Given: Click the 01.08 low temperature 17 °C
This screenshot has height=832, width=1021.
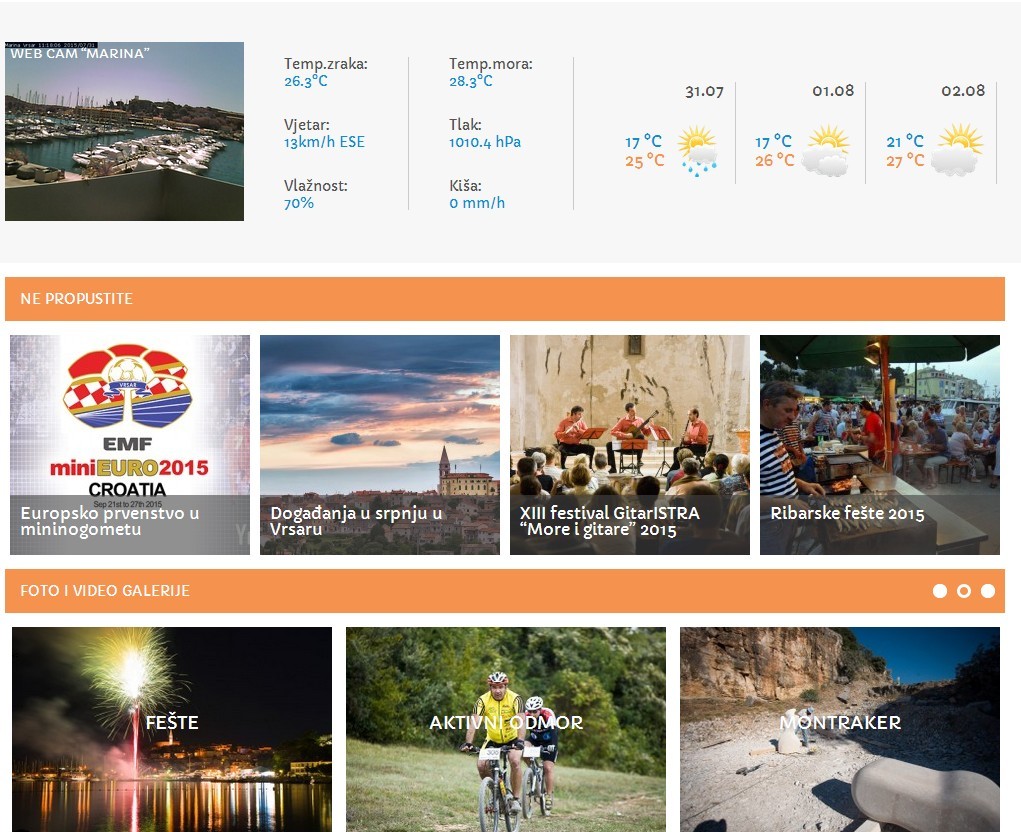Looking at the screenshot, I should coord(774,141).
